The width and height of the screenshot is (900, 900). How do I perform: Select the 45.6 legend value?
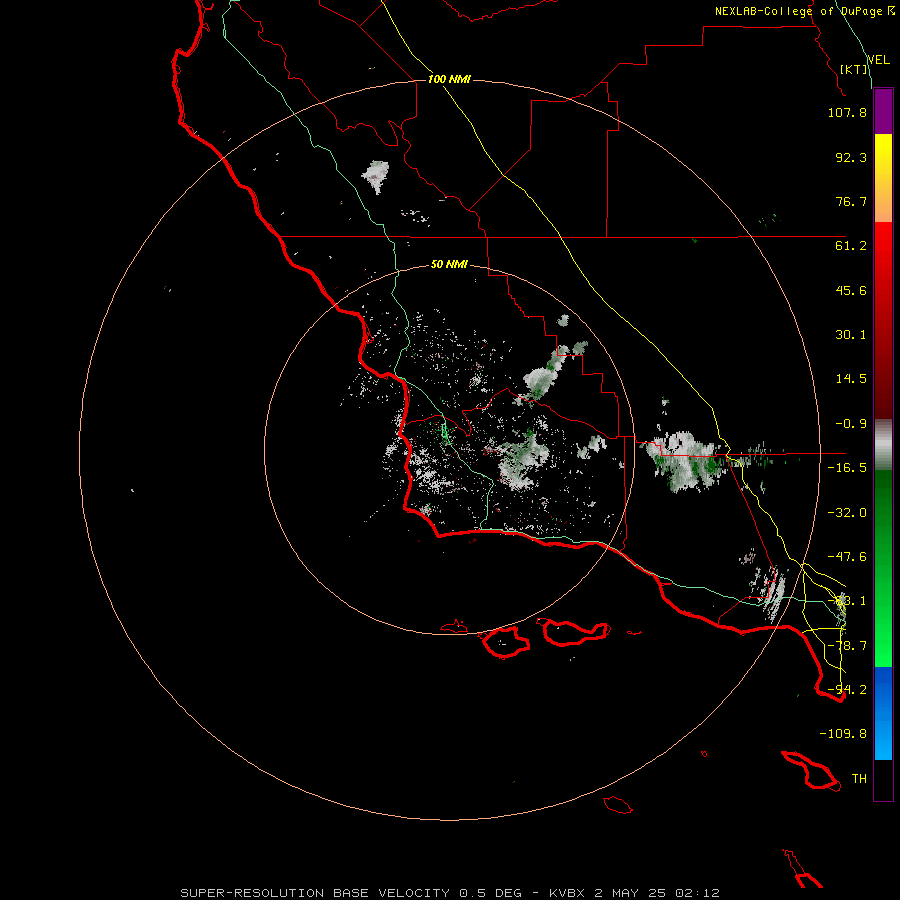pyautogui.click(x=851, y=290)
